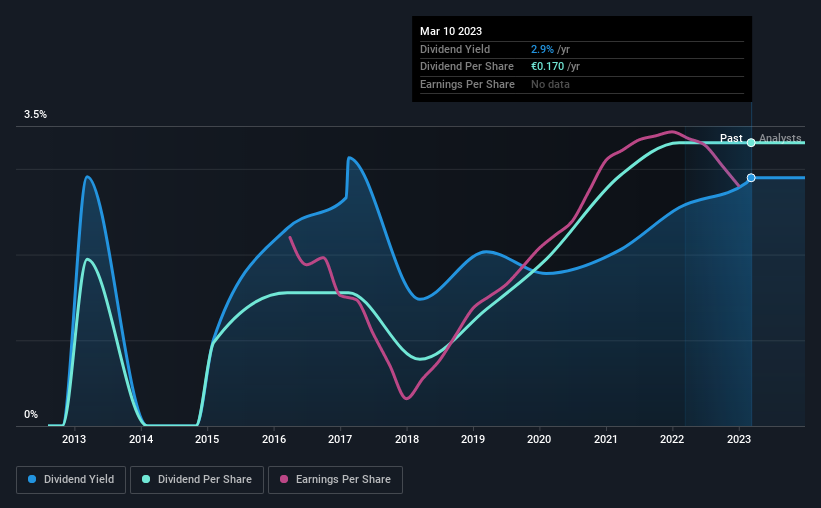
Task: Click the 3.5% y-axis label
Action: click(x=35, y=114)
